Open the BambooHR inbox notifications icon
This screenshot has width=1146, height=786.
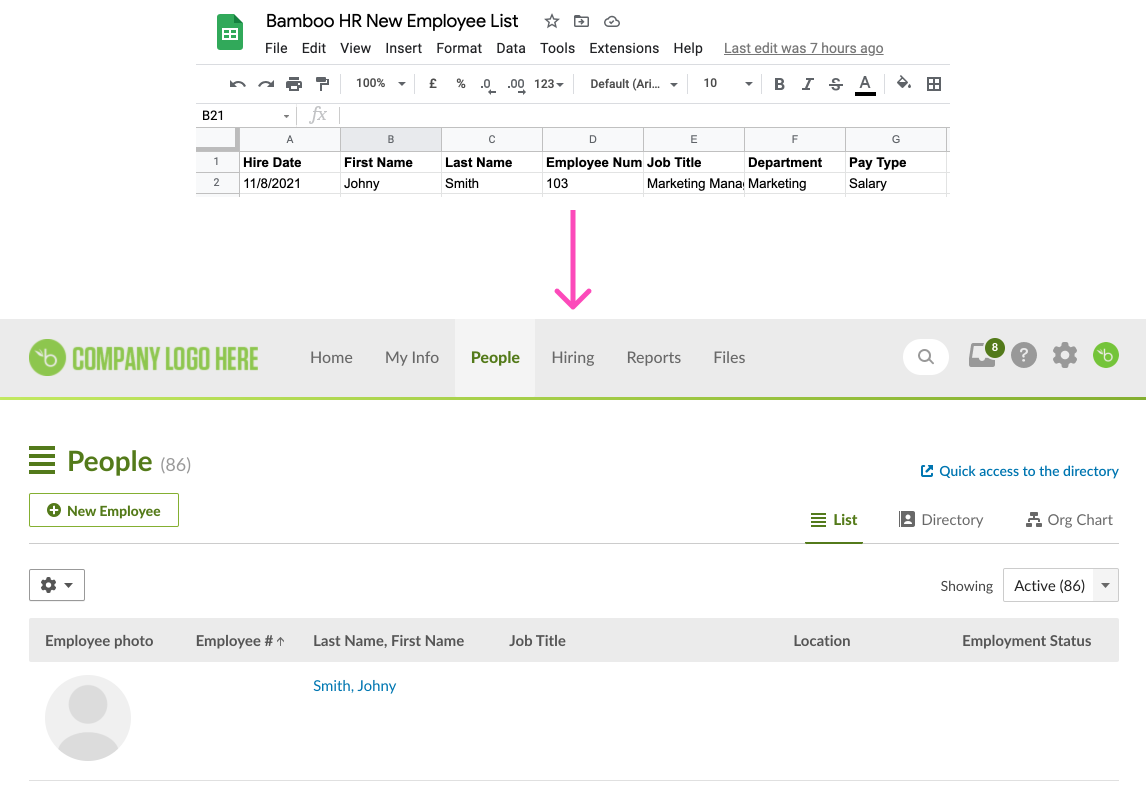click(982, 355)
